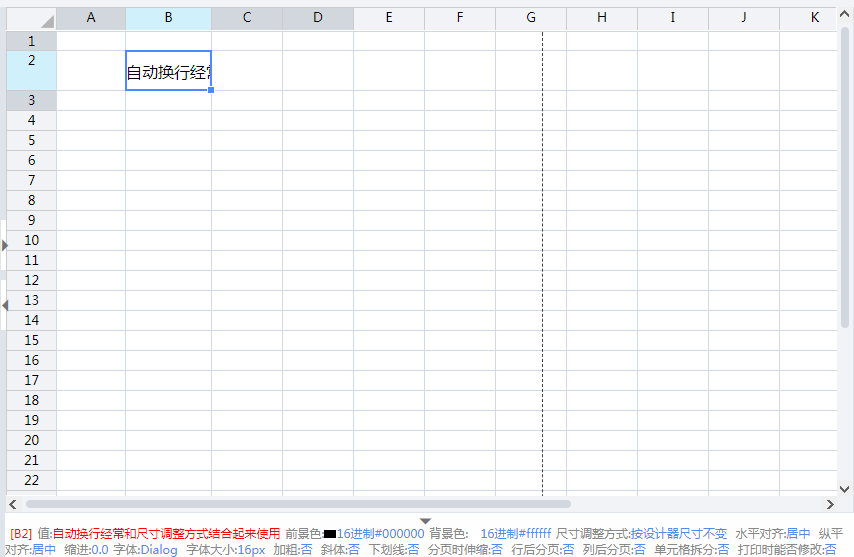
Task: Click the horizontal scrollbar left arrow
Action: tap(12, 504)
